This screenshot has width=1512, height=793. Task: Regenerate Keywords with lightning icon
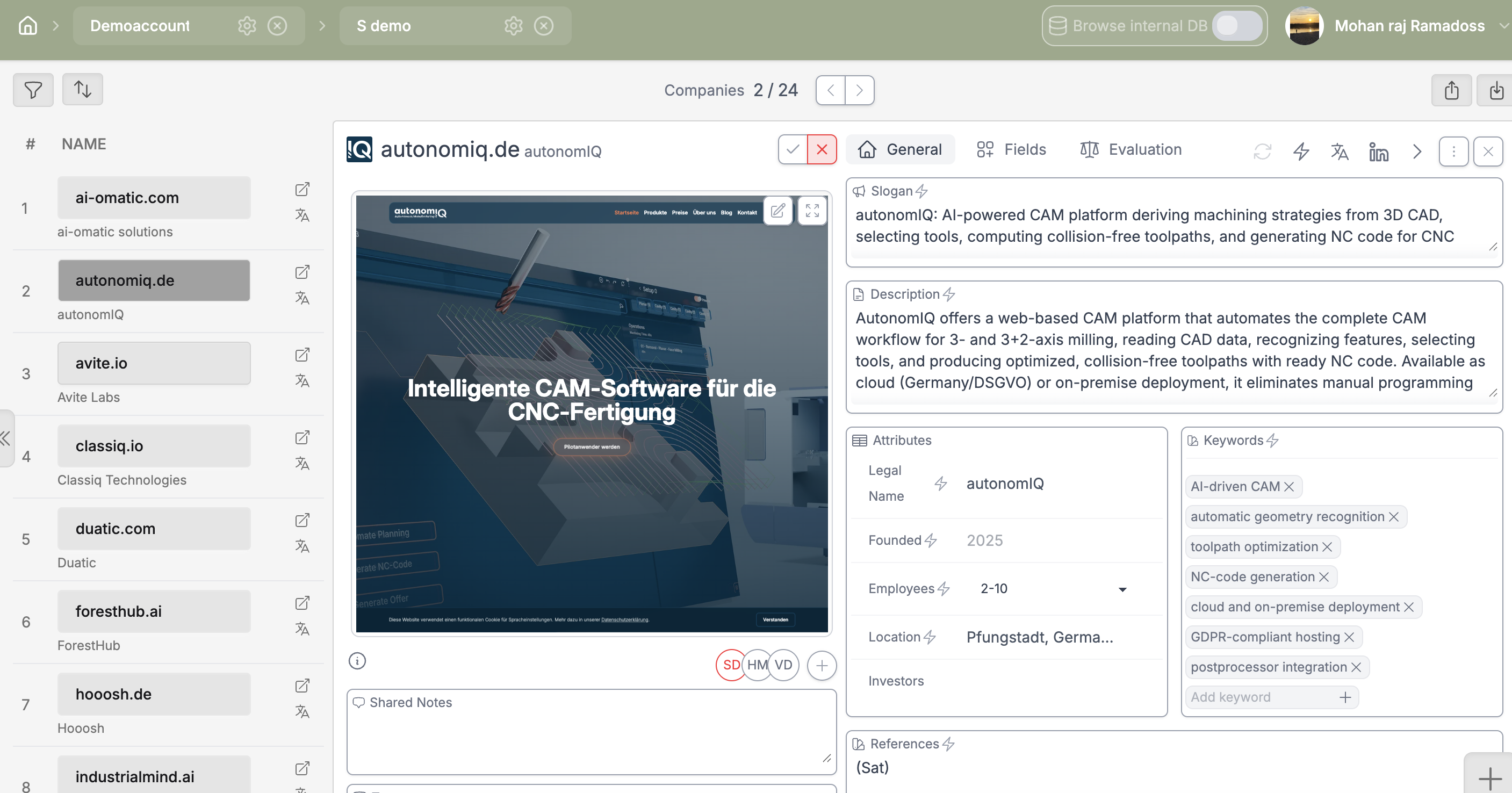click(1272, 440)
